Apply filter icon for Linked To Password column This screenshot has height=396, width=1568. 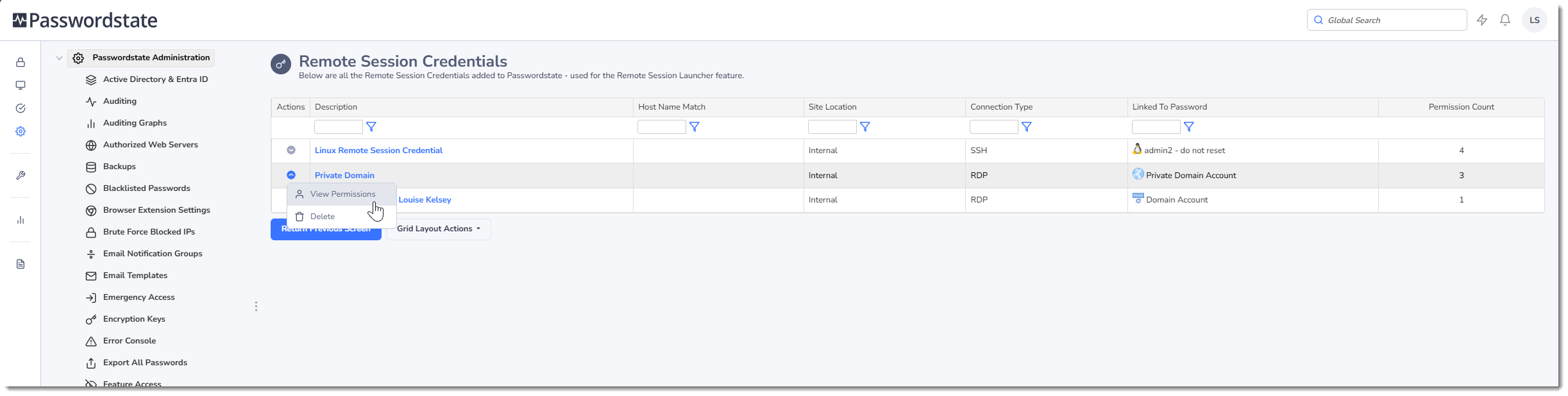click(x=1188, y=127)
